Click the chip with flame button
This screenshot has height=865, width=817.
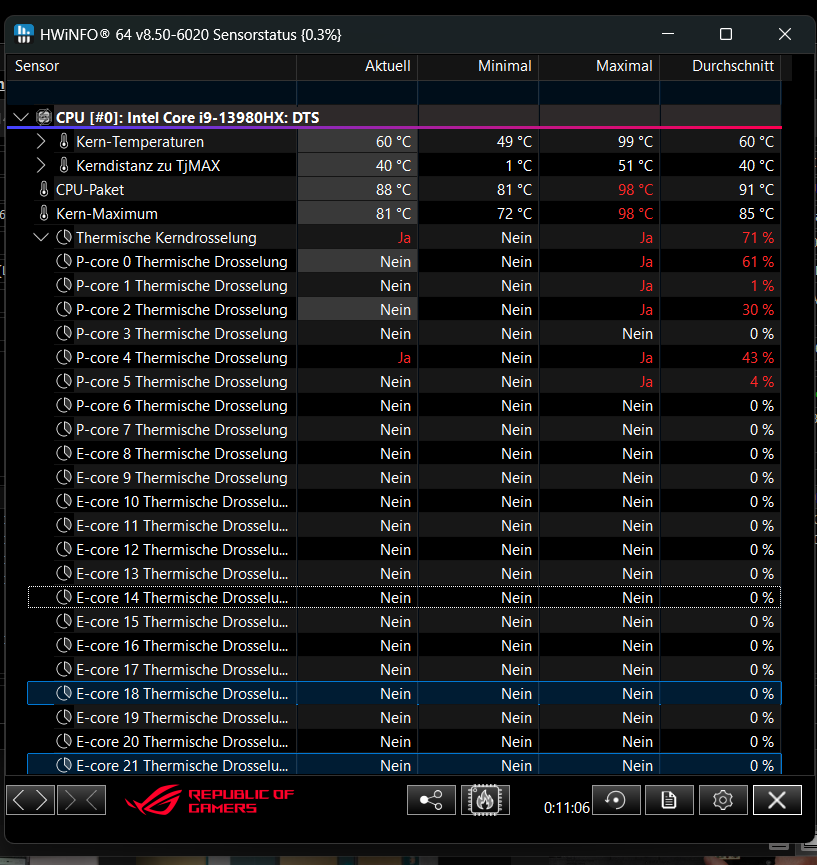click(x=485, y=800)
